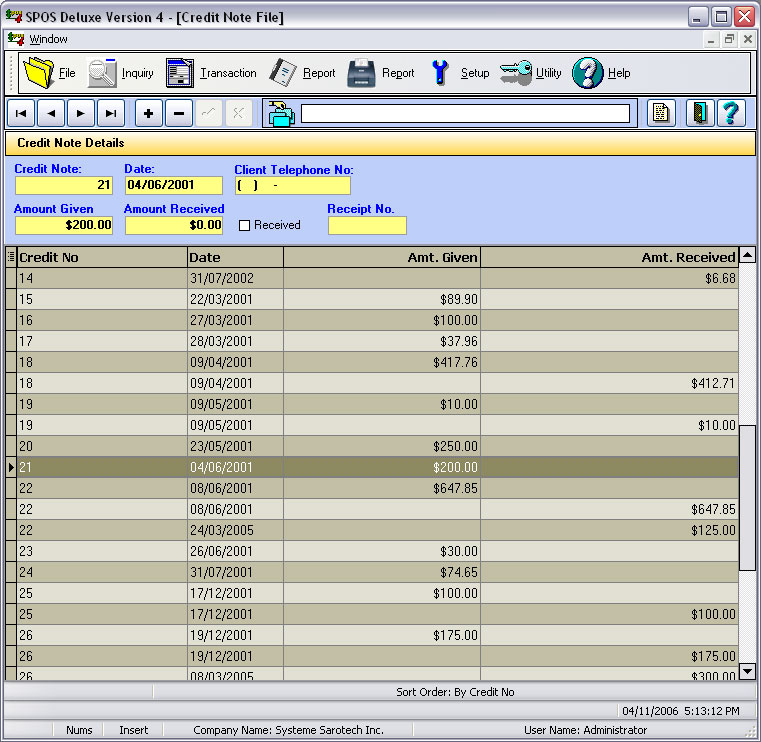
Task: Click the Amount Given field
Action: click(64, 226)
